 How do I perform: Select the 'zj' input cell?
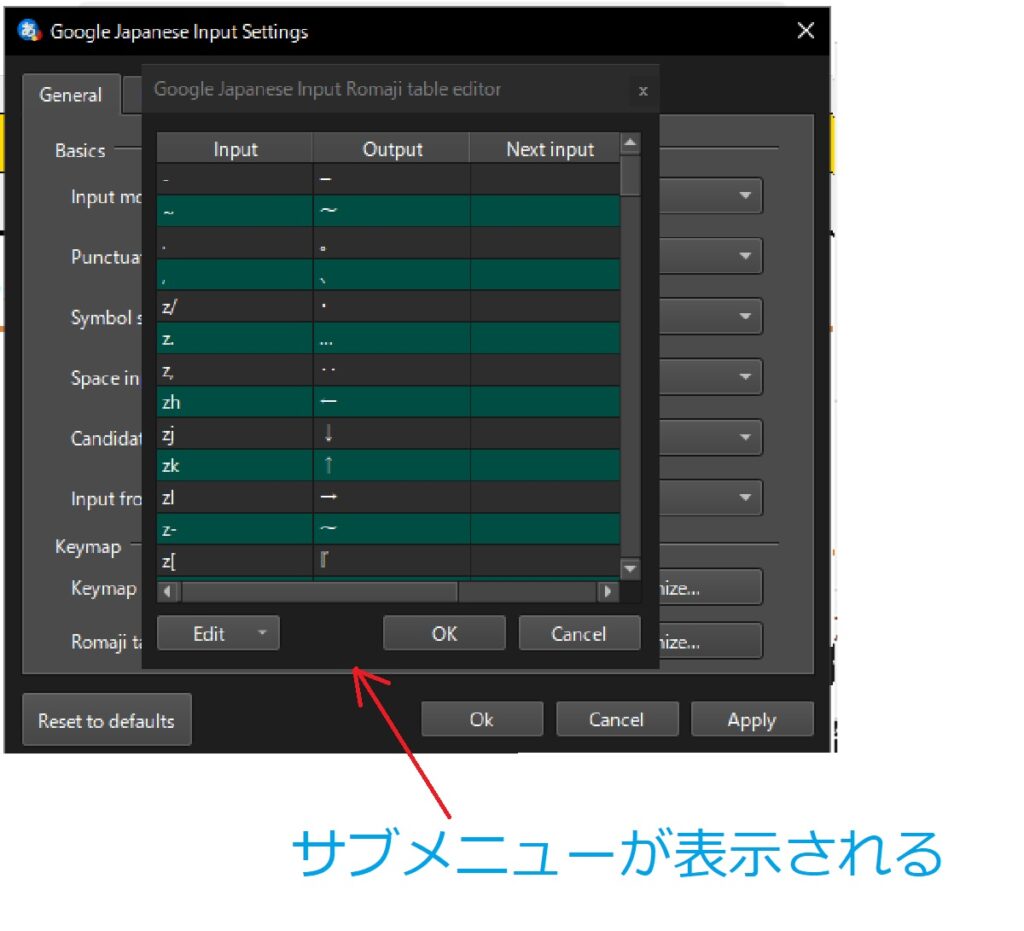[x=235, y=434]
